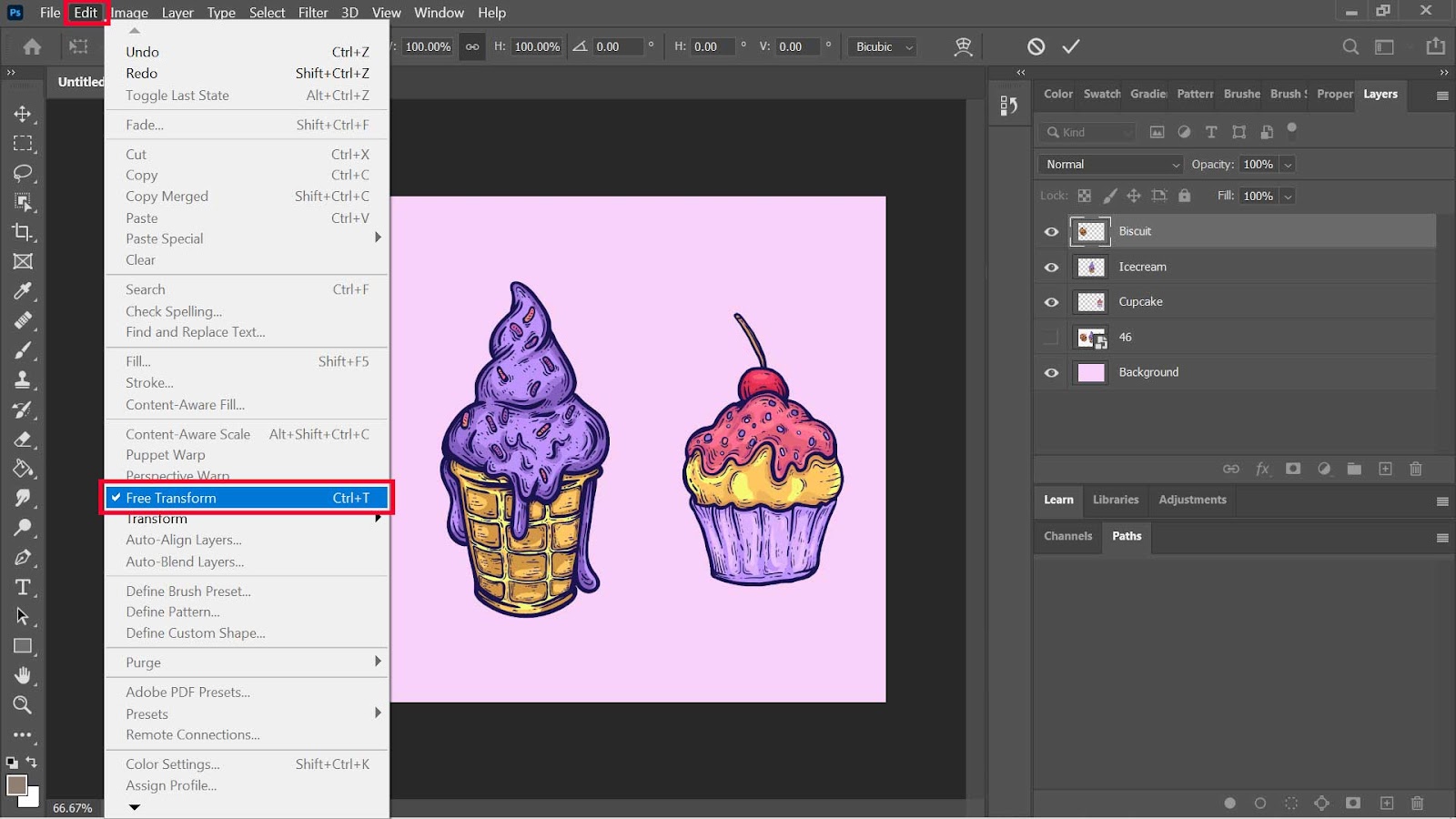Screen dimensions: 1456x819
Task: Click Content-Aware Scale menu entry
Action: pyautogui.click(x=188, y=434)
